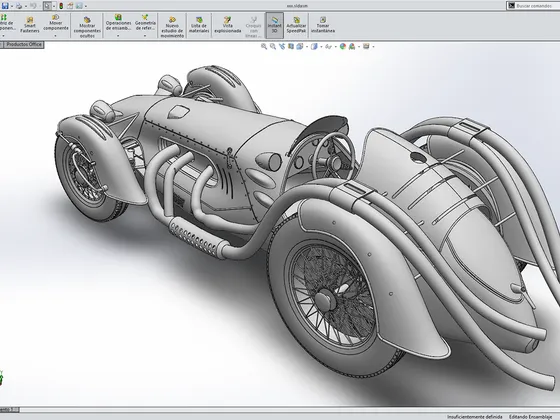The height and width of the screenshot is (420, 560).
Task: Expand Mover componente dropdown arrow
Action: coord(55,36)
